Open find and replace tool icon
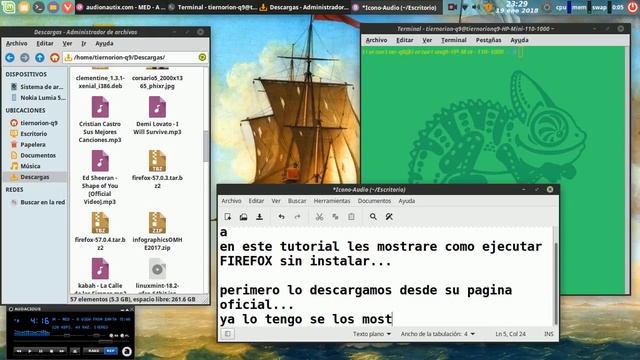640x360 pixels. pos(389,217)
